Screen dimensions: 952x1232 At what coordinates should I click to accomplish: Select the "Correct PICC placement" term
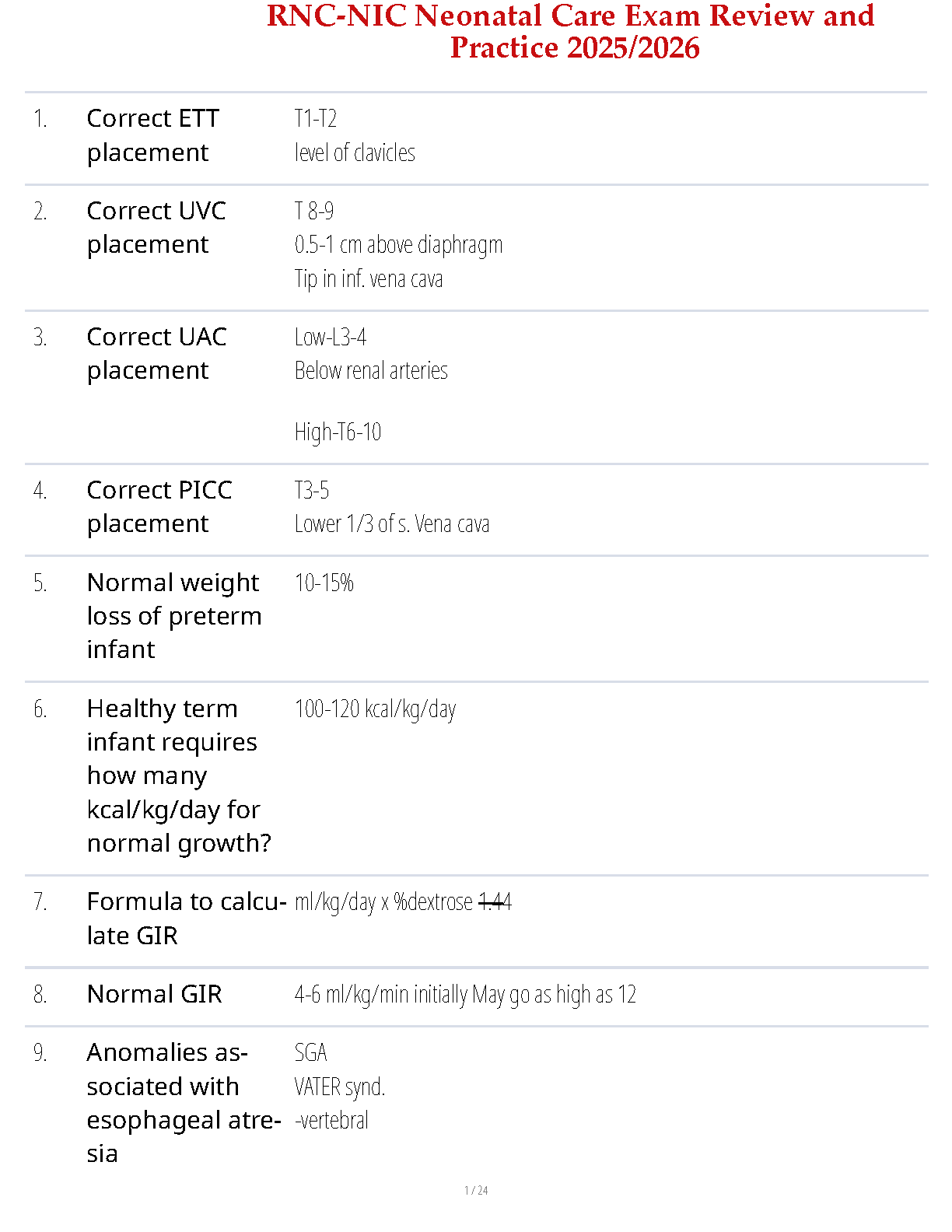[x=159, y=506]
